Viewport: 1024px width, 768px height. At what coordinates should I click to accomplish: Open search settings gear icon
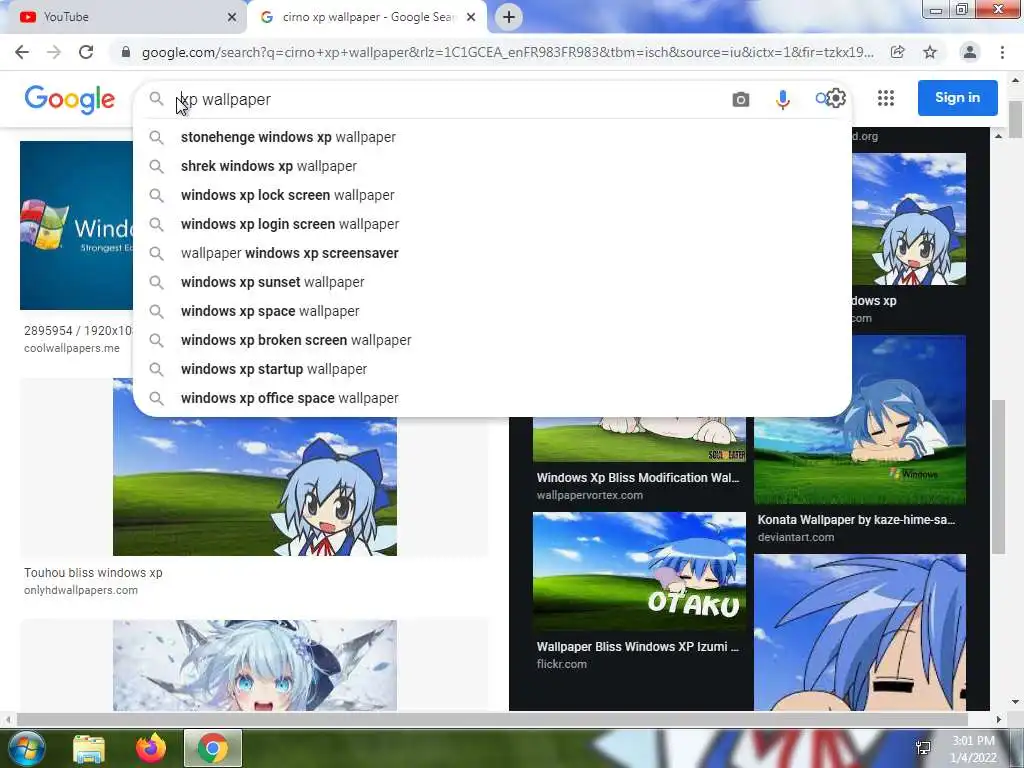pyautogui.click(x=836, y=99)
